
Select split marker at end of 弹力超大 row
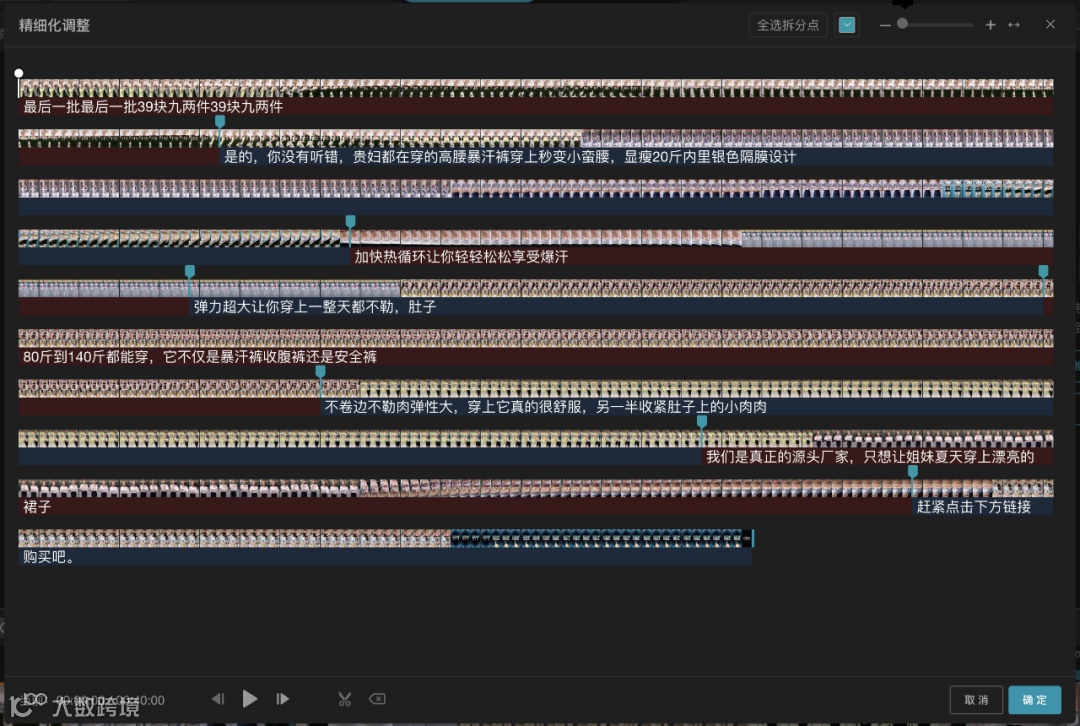tap(1043, 271)
